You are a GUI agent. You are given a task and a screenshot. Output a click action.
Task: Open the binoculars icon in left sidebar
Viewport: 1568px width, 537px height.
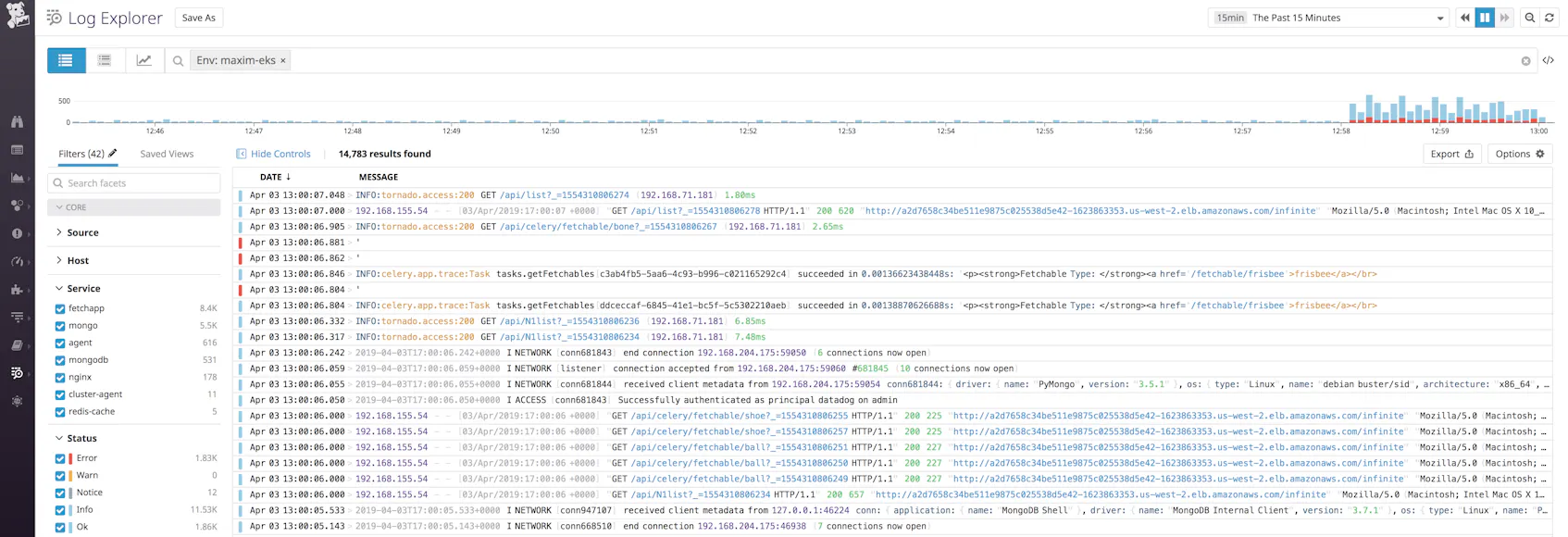(x=17, y=121)
